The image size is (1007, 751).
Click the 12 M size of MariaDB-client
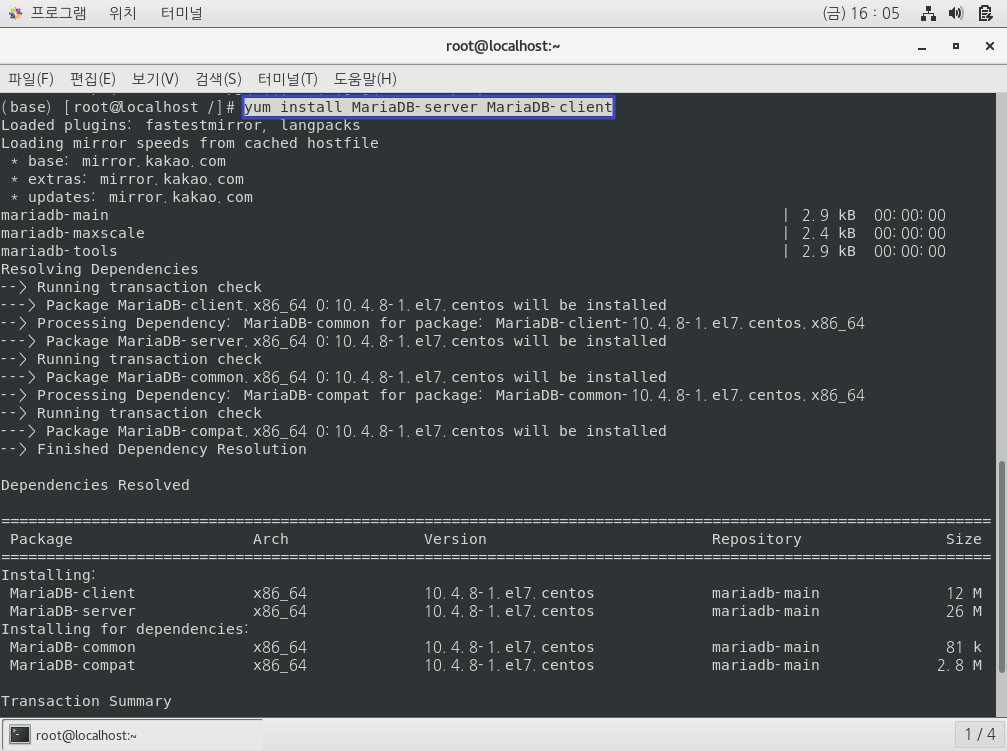[963, 593]
